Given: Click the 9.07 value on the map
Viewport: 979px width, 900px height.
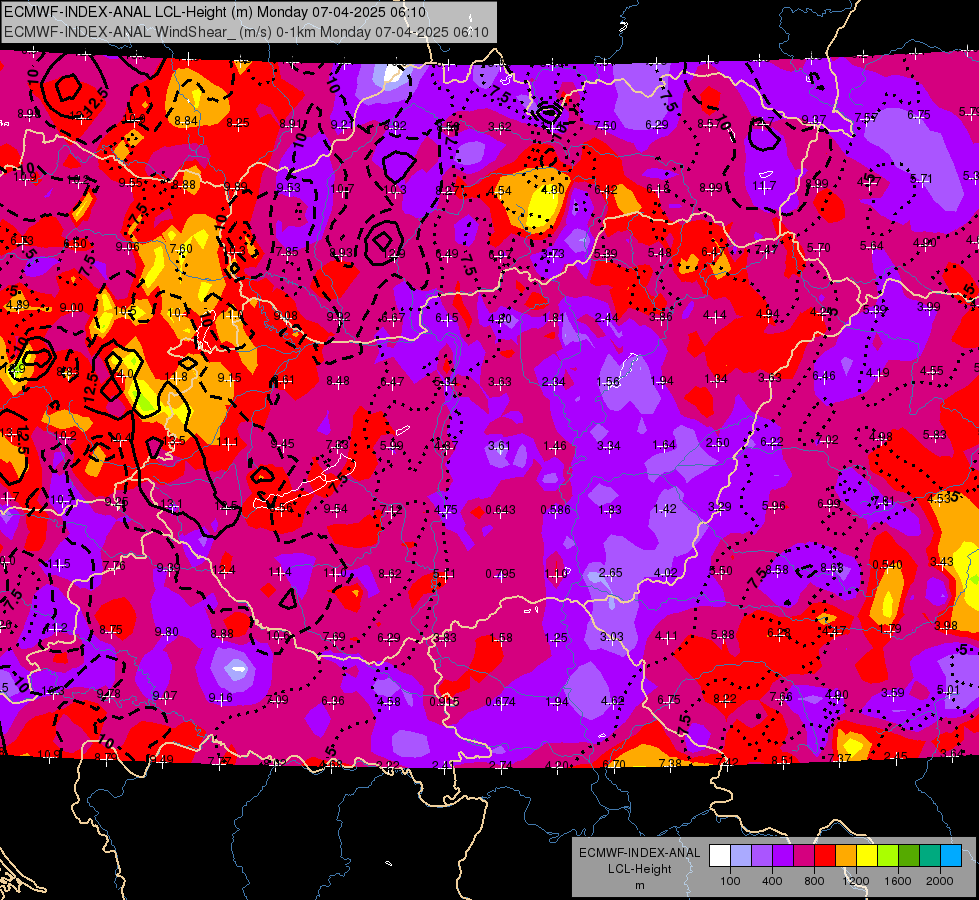Looking at the screenshot, I should point(165,696).
